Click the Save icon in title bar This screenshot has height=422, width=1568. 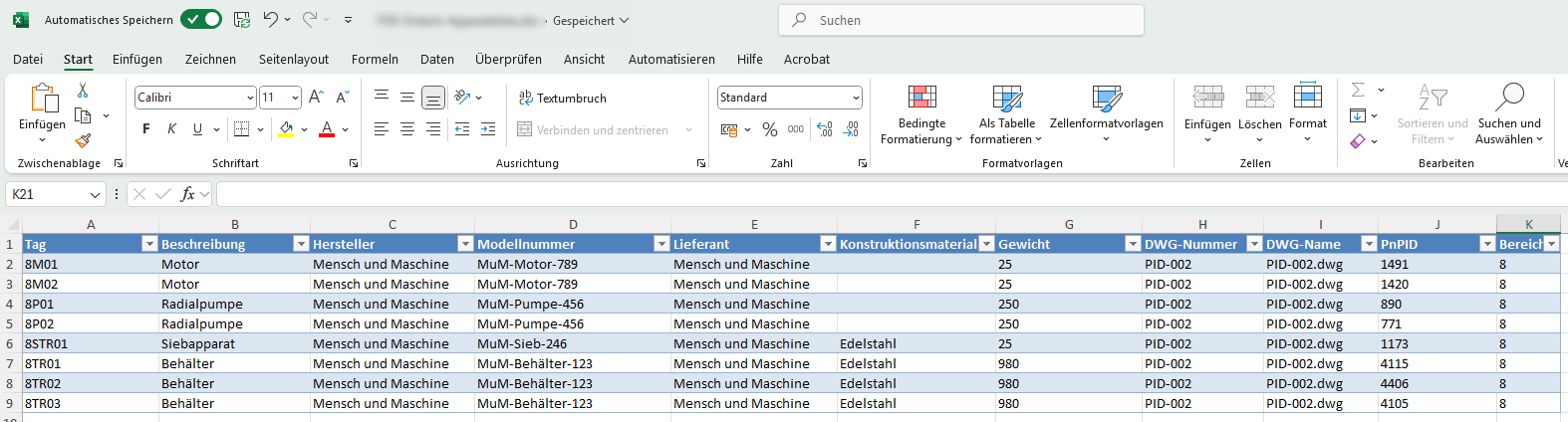[242, 20]
